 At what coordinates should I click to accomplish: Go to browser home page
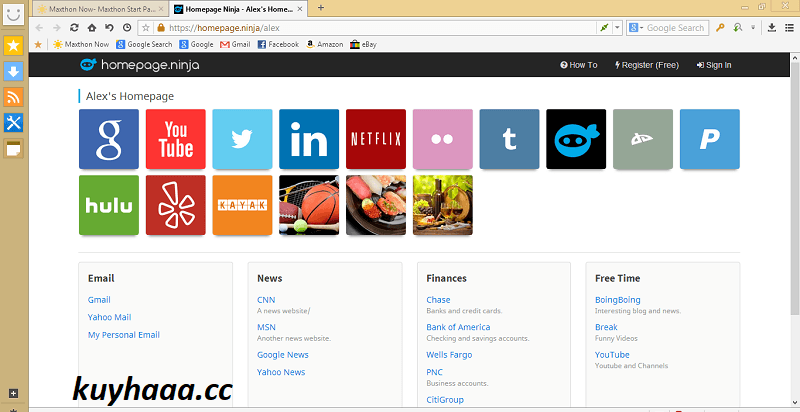(x=92, y=28)
